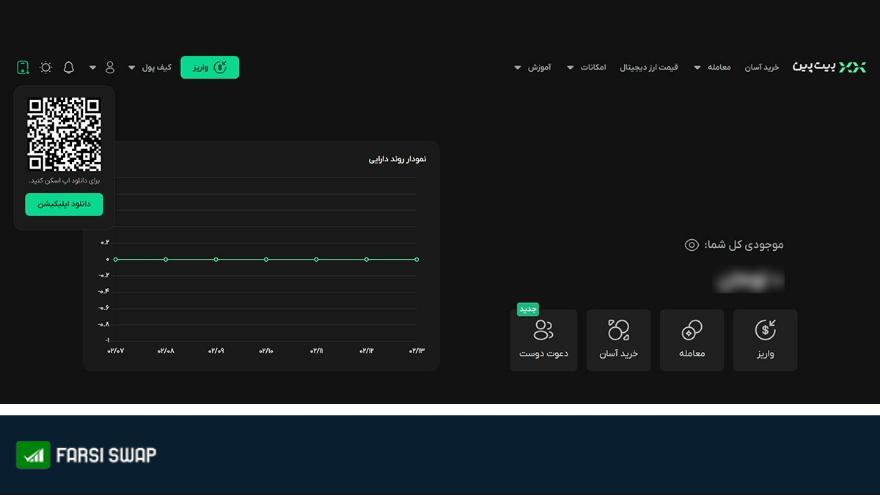Click the user profile icon

pyautogui.click(x=110, y=67)
